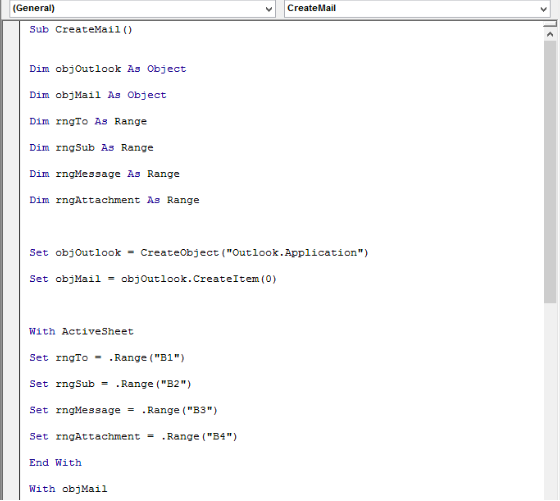Click margin indicator bar beside Set objMail

11,279
